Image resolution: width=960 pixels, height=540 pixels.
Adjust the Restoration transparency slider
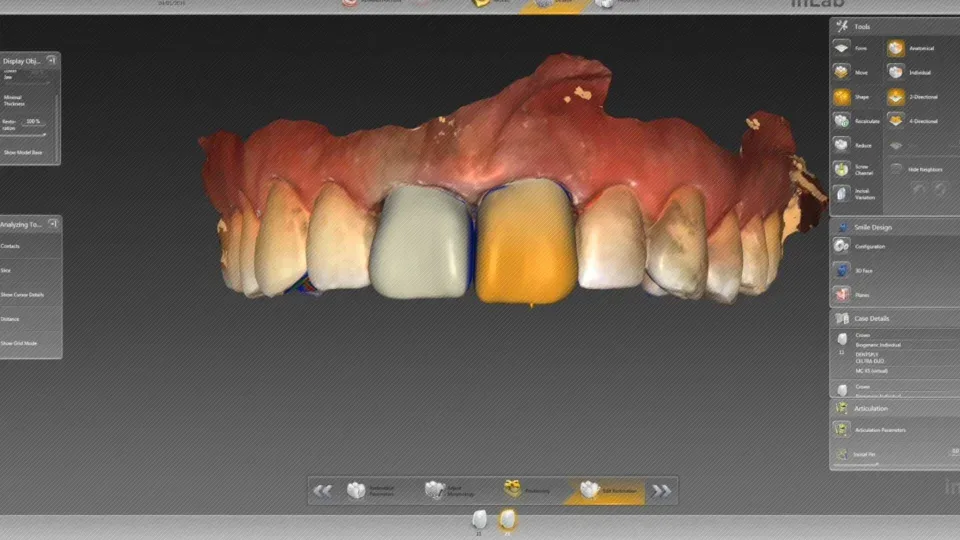click(x=23, y=135)
